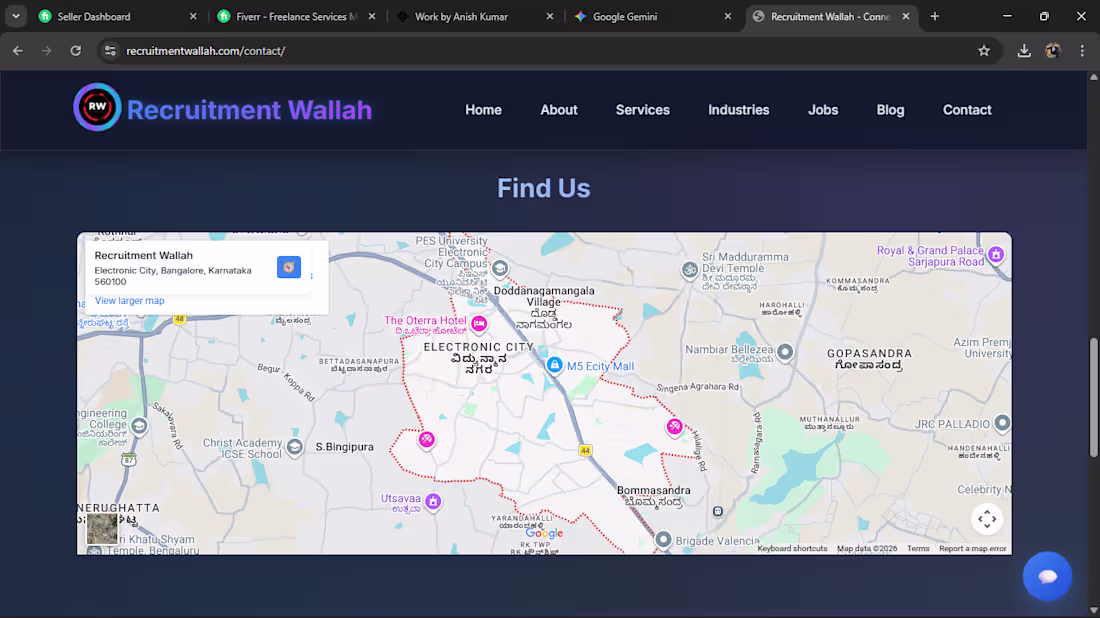The image size is (1100, 618).
Task: Select the M5 Ecity Mall map marker
Action: click(x=554, y=365)
